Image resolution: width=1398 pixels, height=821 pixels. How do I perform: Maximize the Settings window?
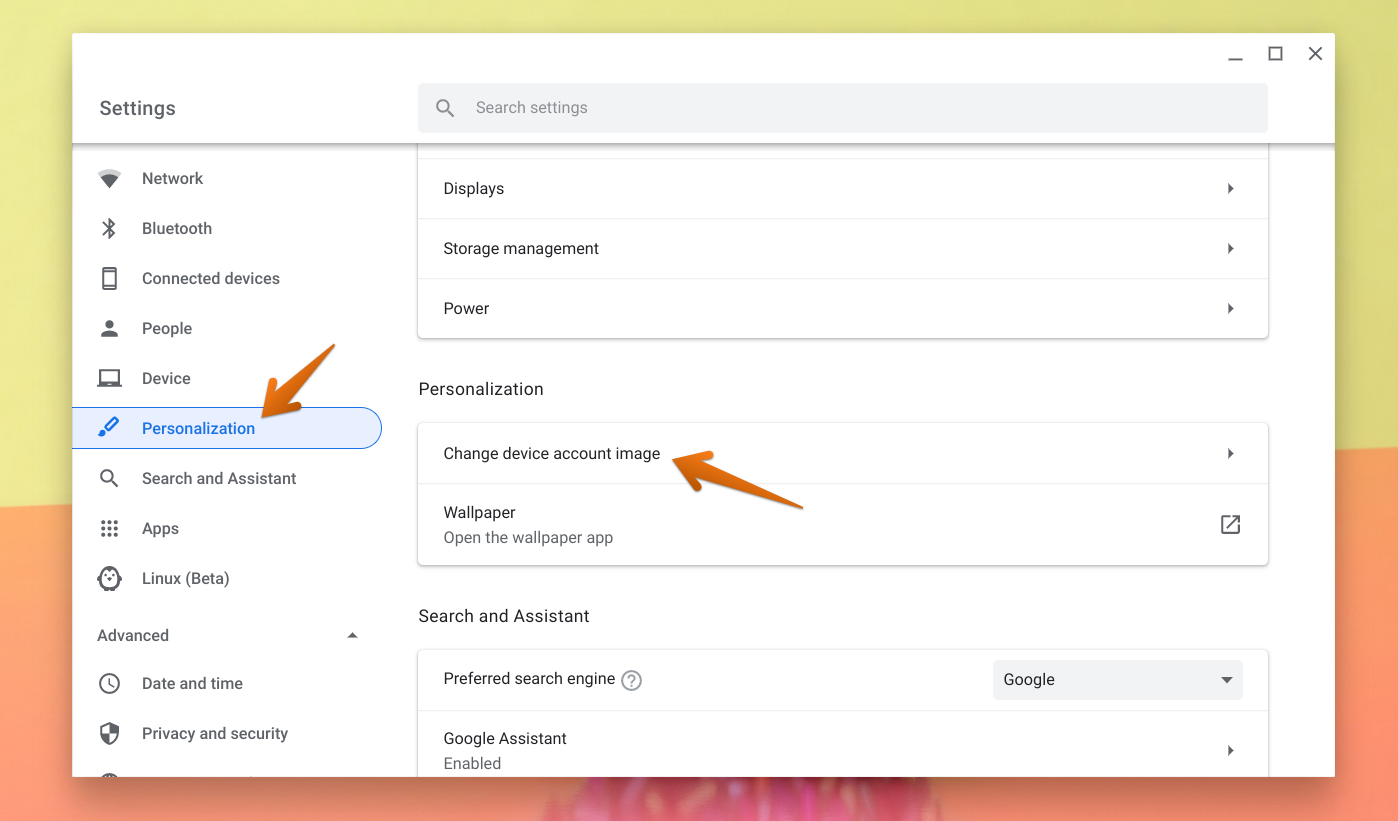click(x=1275, y=54)
